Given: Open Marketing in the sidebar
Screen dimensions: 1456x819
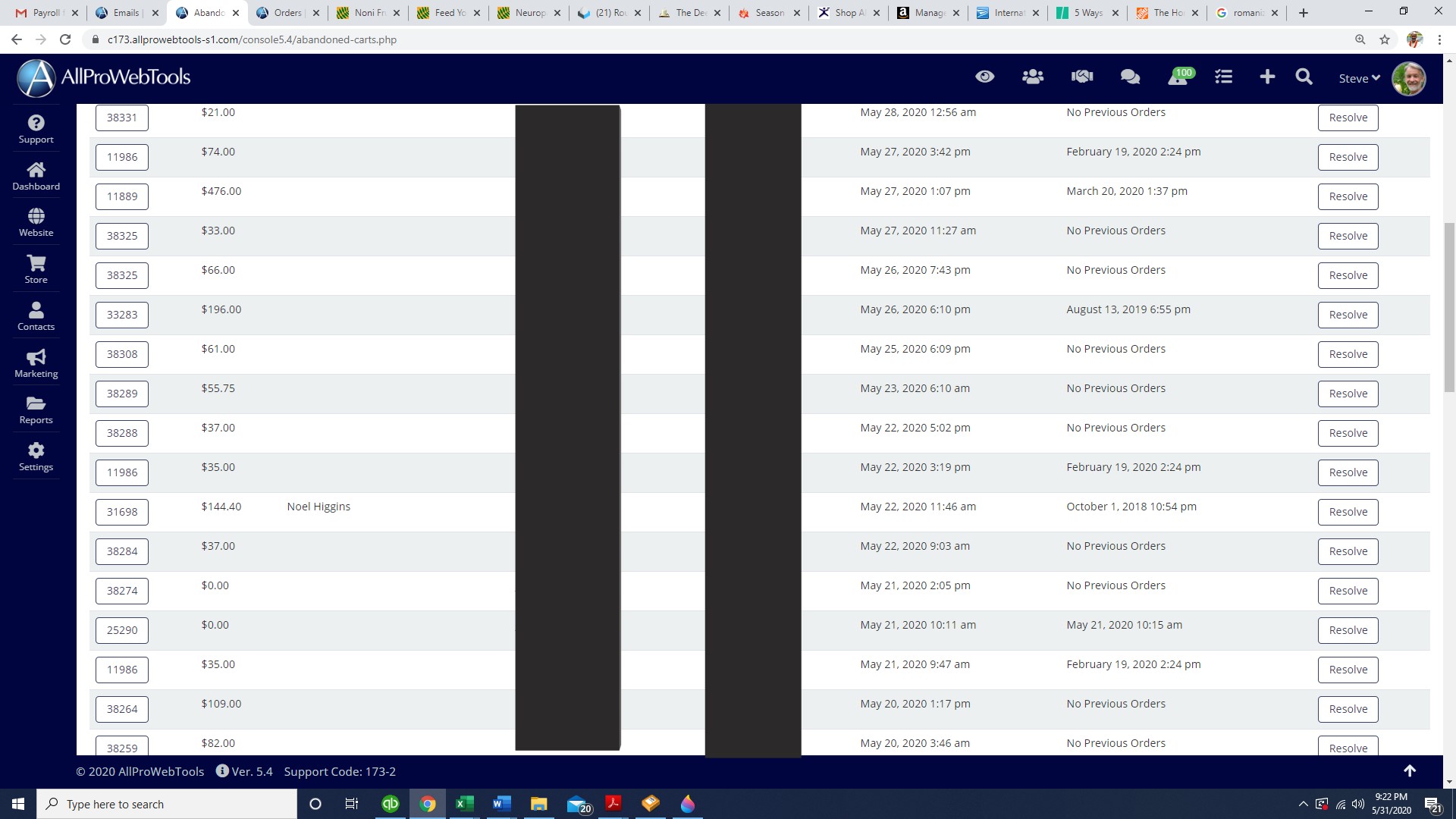Looking at the screenshot, I should pyautogui.click(x=36, y=364).
